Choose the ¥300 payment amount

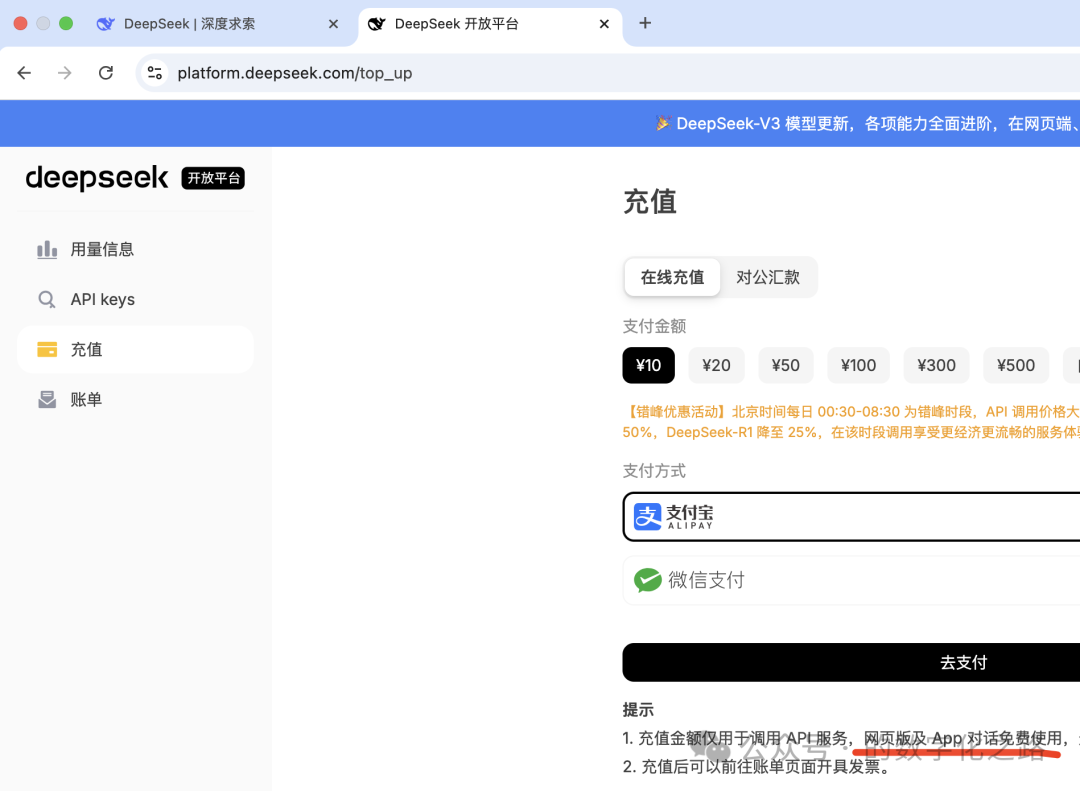coord(936,365)
